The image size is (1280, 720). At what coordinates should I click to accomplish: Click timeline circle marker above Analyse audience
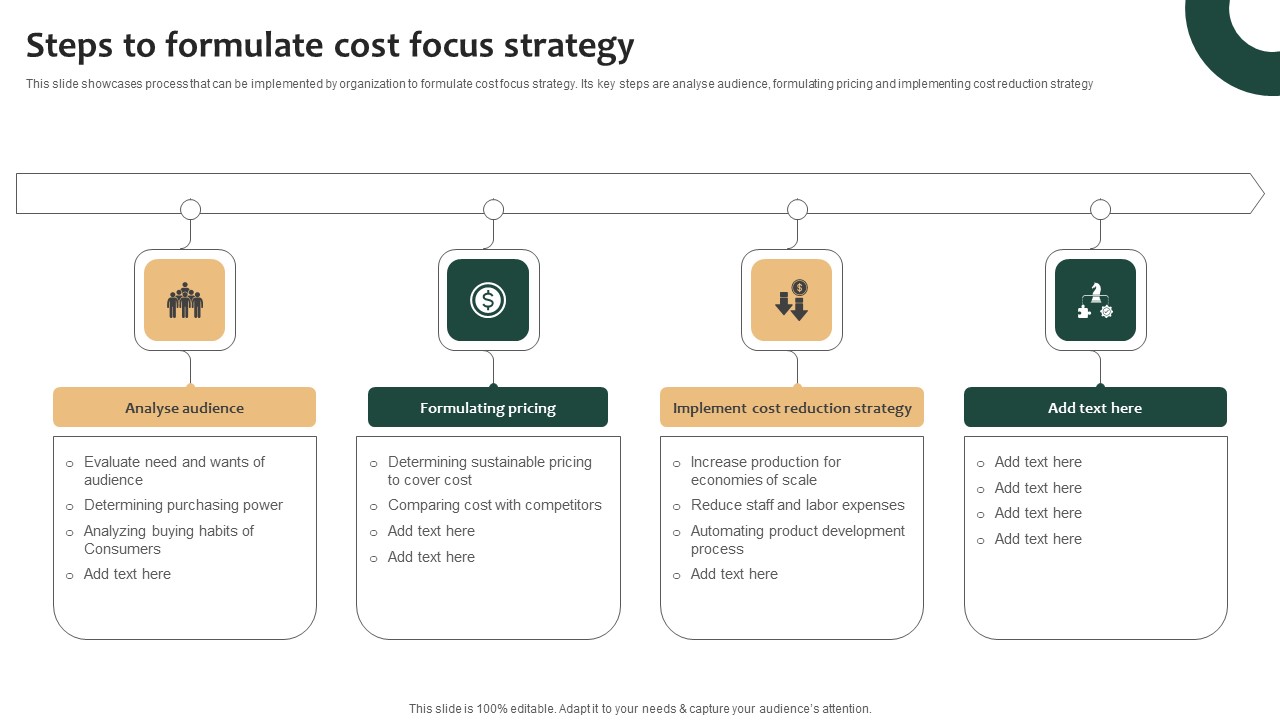click(x=190, y=209)
